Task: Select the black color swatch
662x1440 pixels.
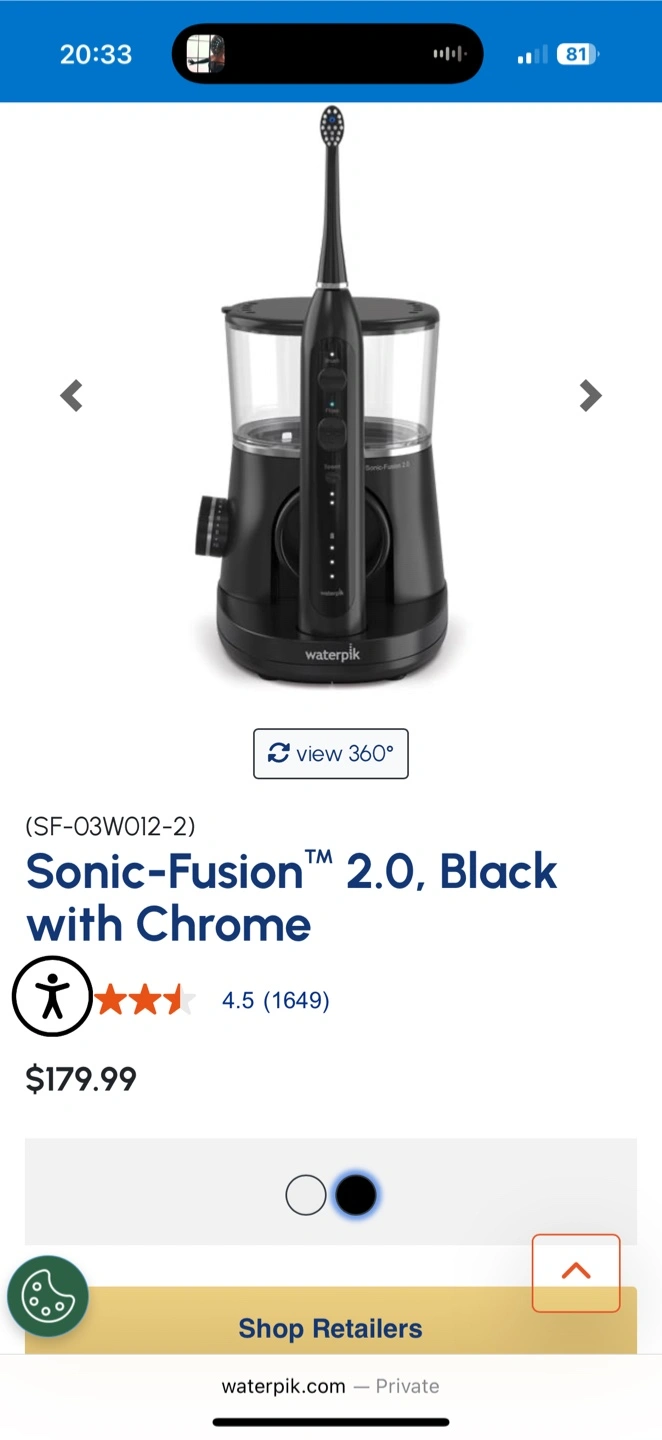Action: point(356,1194)
